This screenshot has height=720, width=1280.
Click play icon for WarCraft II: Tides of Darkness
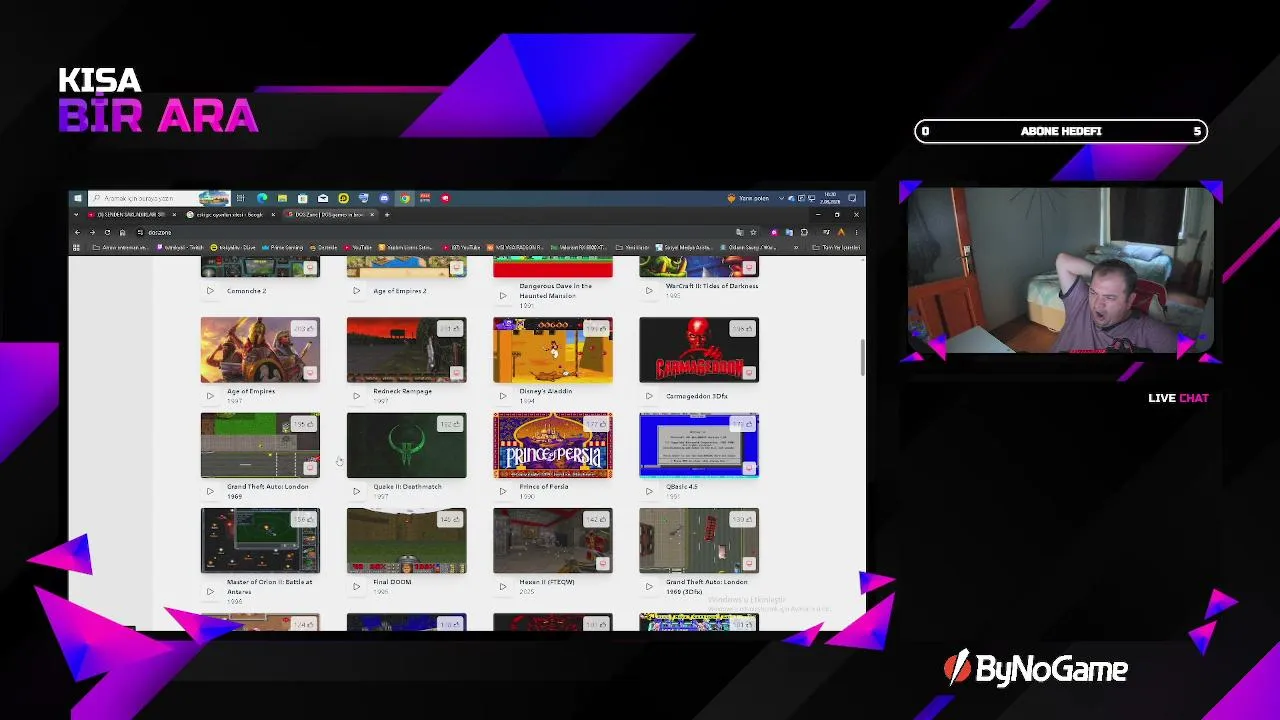point(649,291)
